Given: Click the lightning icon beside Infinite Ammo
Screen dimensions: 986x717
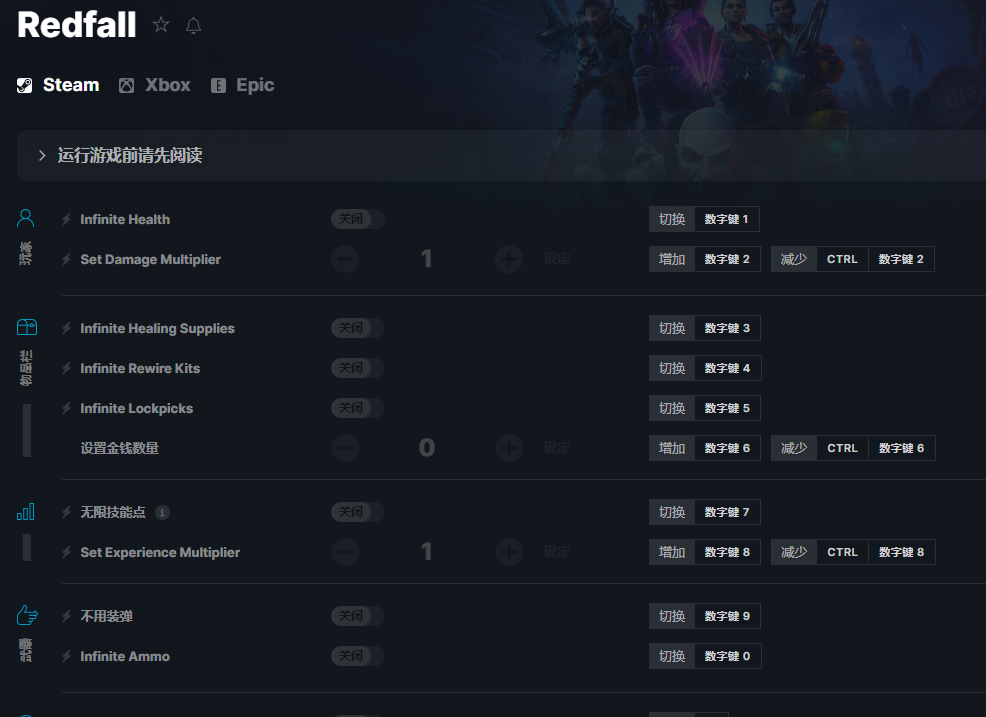Looking at the screenshot, I should [x=67, y=656].
